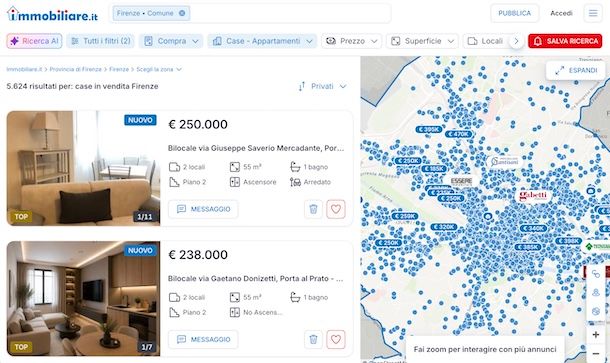Open Bilocale via Giuseppe Saverio Mercadante listing
The height and width of the screenshot is (363, 610).
click(x=256, y=148)
